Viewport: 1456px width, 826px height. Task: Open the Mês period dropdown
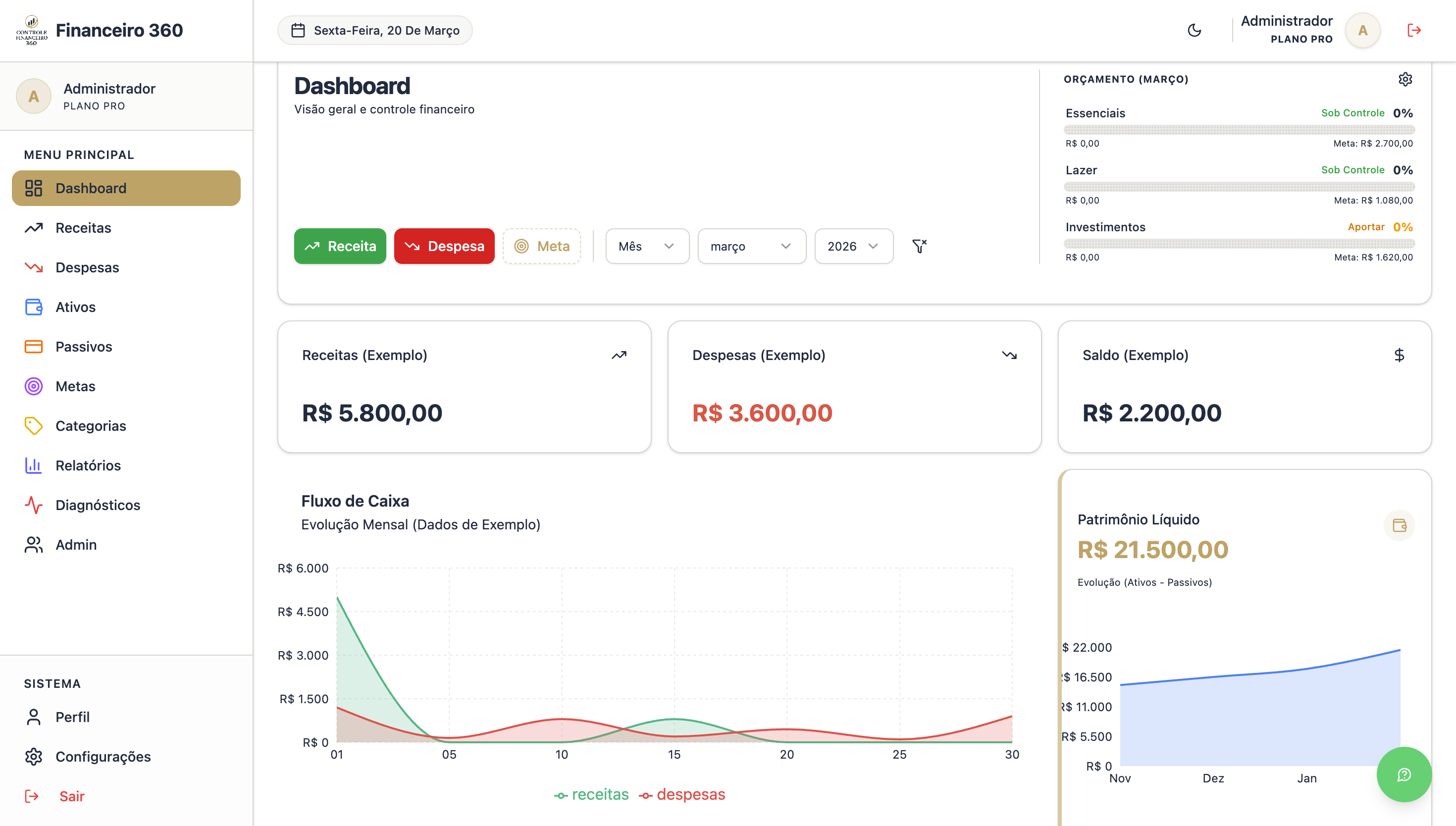pyautogui.click(x=647, y=246)
